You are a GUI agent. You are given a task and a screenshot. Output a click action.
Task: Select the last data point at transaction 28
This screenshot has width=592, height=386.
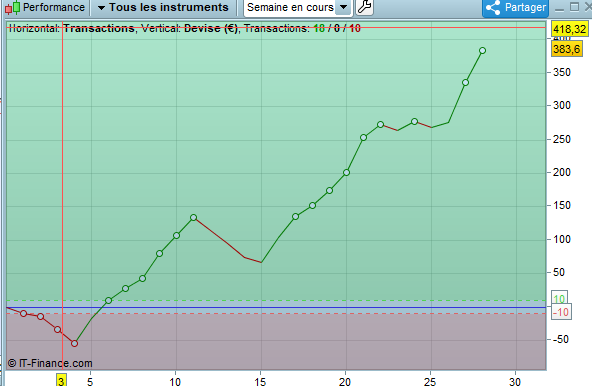tap(482, 51)
